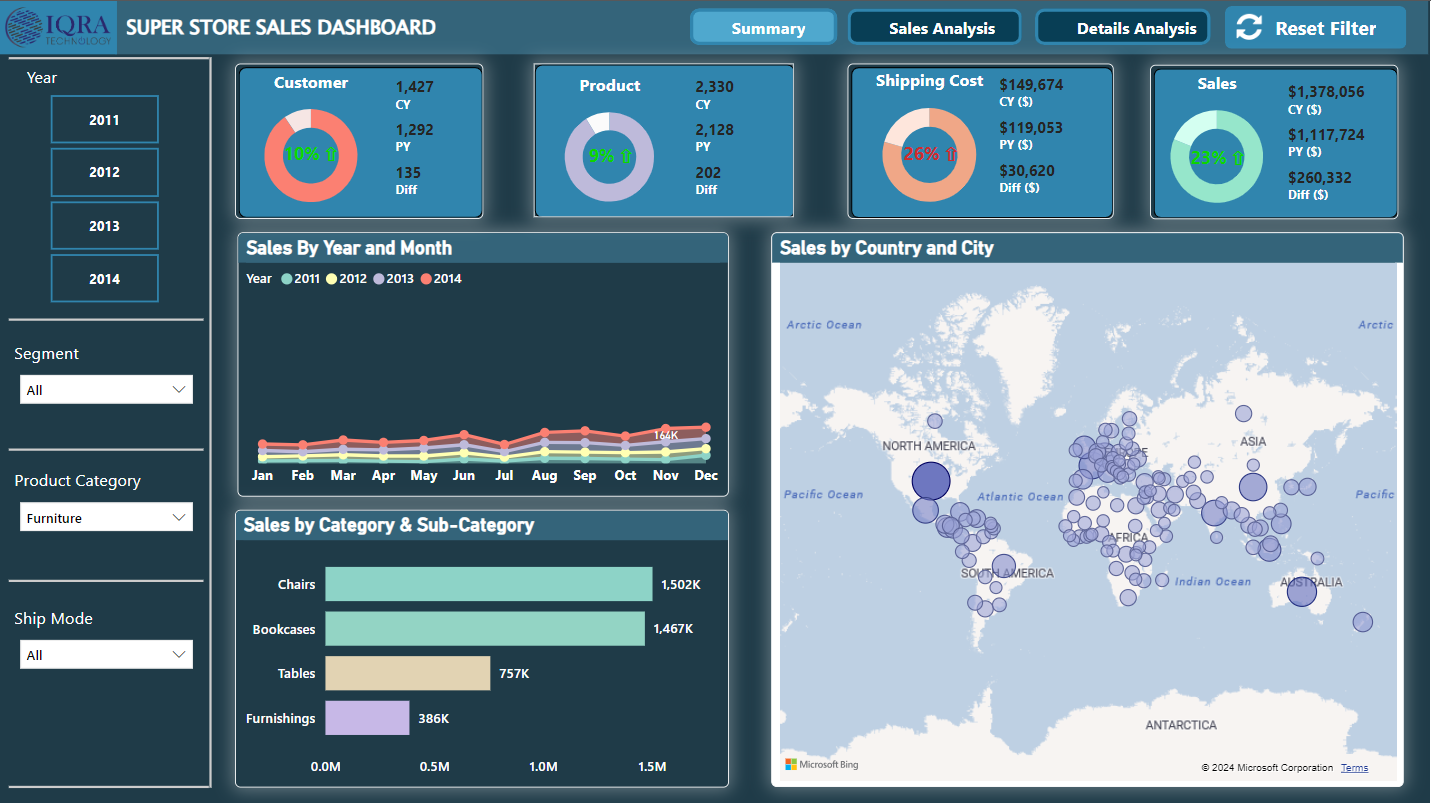Image resolution: width=1431 pixels, height=803 pixels.
Task: Switch to the Sales Analysis tab
Action: 934,27
